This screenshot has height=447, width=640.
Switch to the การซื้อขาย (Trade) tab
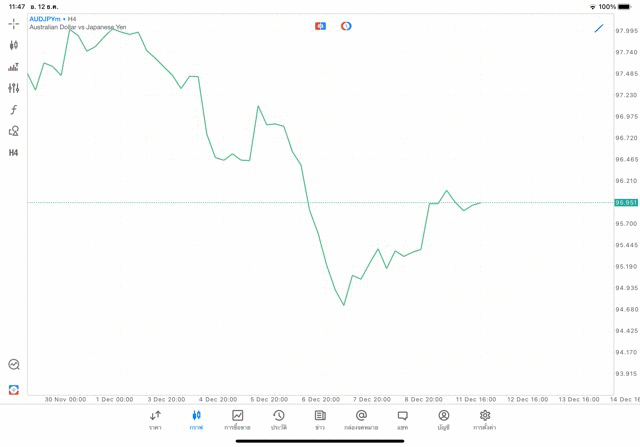point(237,420)
